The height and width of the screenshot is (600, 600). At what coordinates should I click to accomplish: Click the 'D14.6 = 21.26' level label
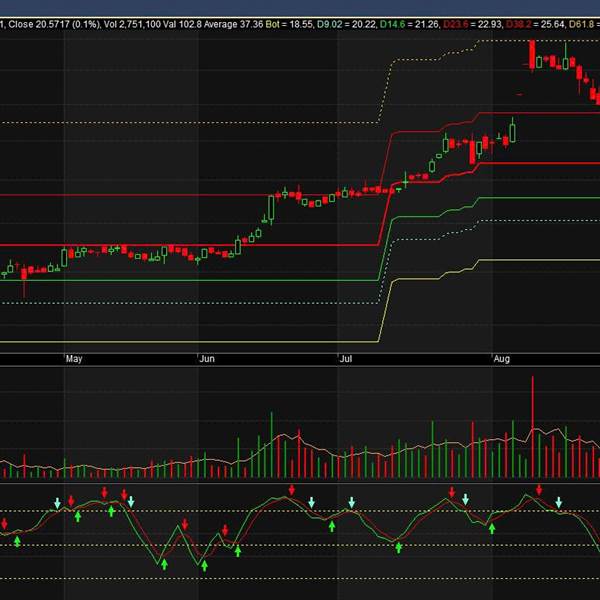click(409, 24)
